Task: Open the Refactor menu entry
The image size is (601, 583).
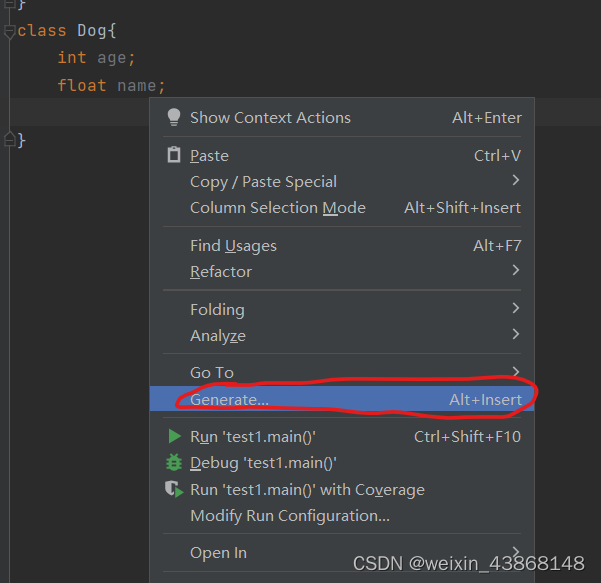Action: pyautogui.click(x=342, y=272)
